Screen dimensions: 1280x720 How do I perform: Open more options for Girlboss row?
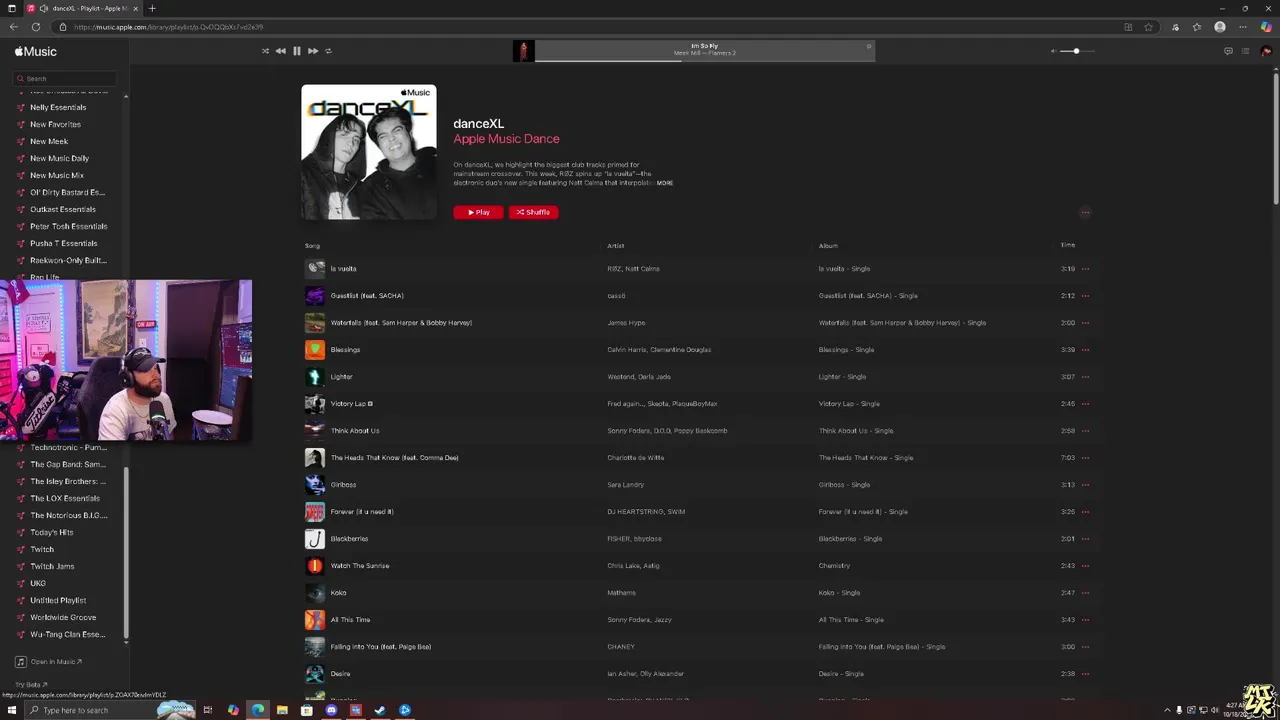(1085, 485)
